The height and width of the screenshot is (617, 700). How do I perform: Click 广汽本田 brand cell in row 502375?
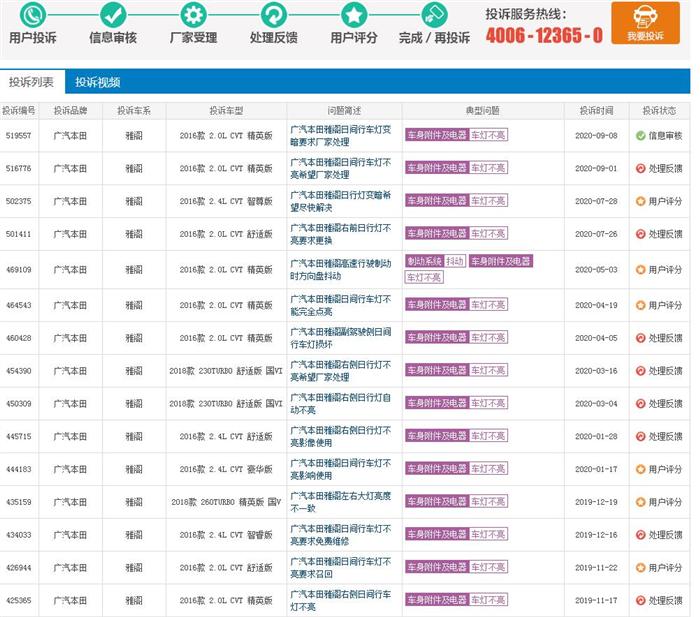pyautogui.click(x=70, y=201)
